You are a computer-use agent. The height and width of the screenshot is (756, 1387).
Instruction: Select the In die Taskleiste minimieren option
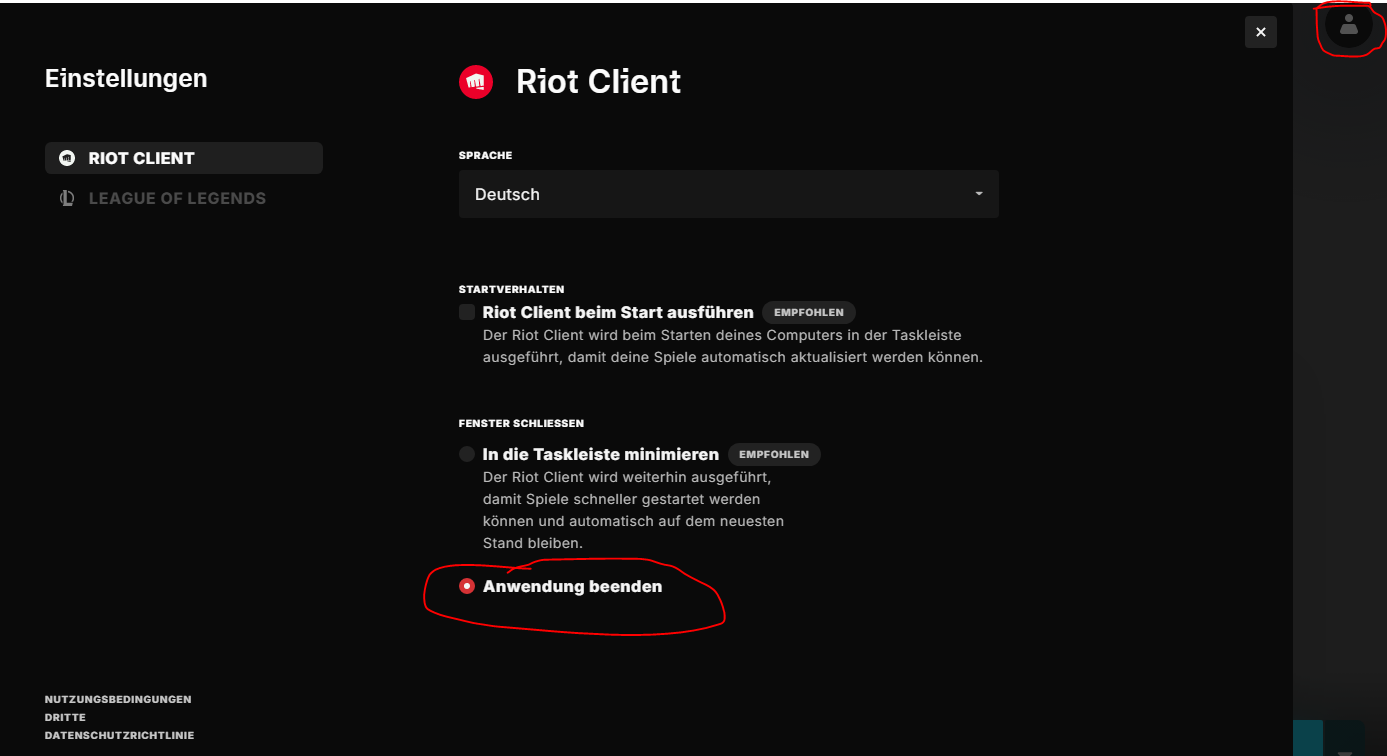coord(466,453)
